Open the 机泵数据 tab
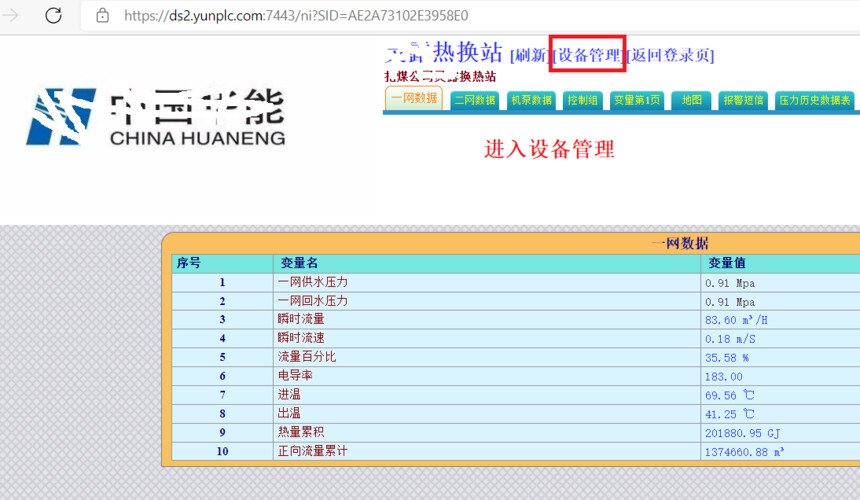Screen dimensions: 860x500 pos(531,100)
